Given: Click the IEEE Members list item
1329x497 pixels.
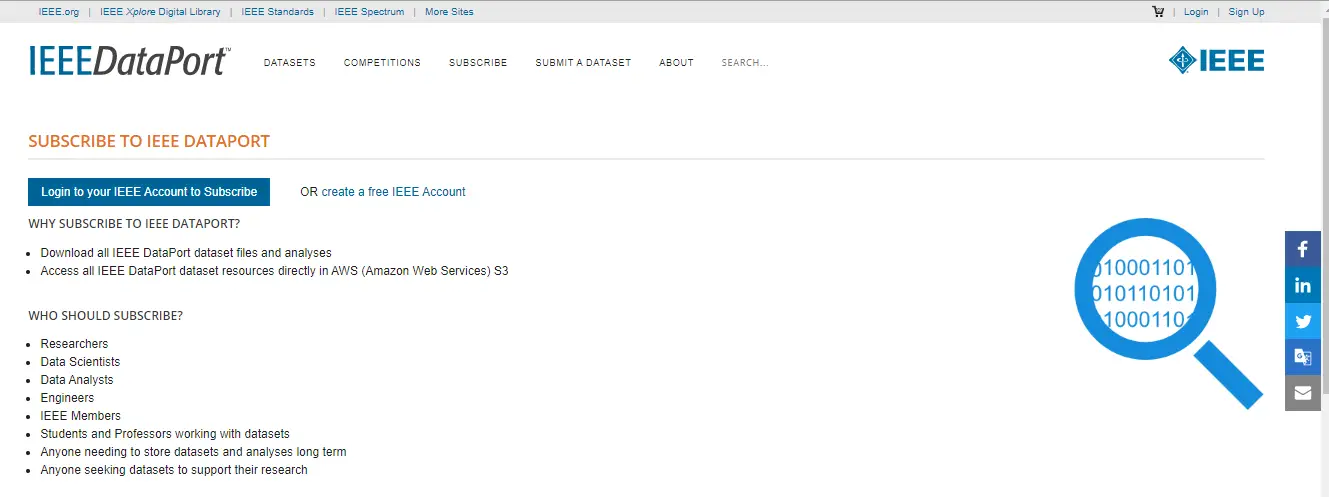Looking at the screenshot, I should pyautogui.click(x=81, y=416).
